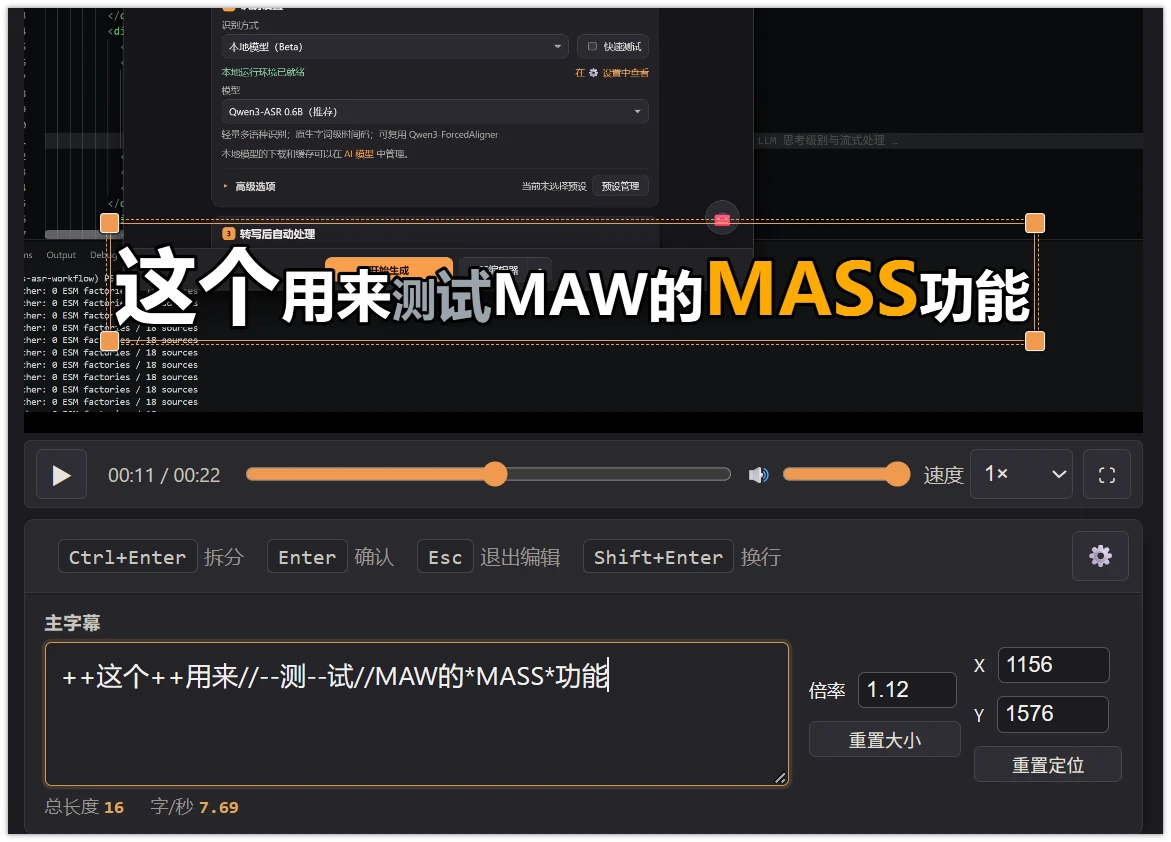
Task: Adjust the volume slider
Action: [x=846, y=474]
